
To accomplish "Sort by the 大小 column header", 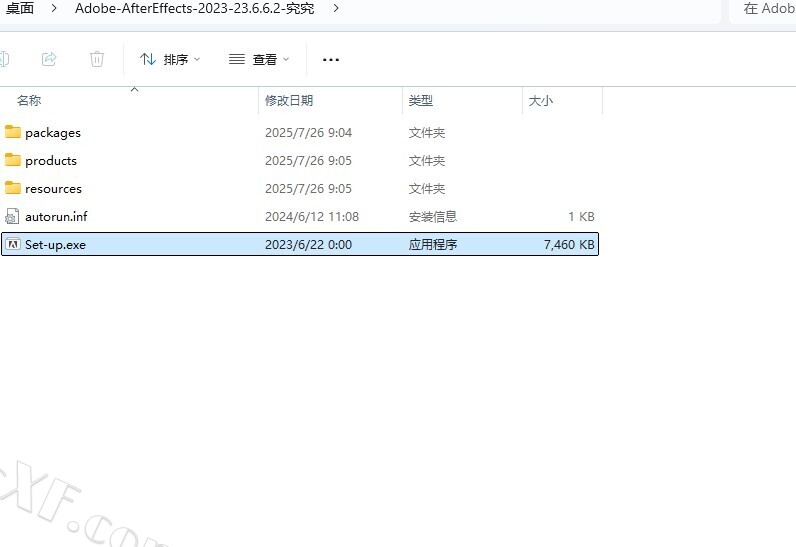I will point(541,100).
